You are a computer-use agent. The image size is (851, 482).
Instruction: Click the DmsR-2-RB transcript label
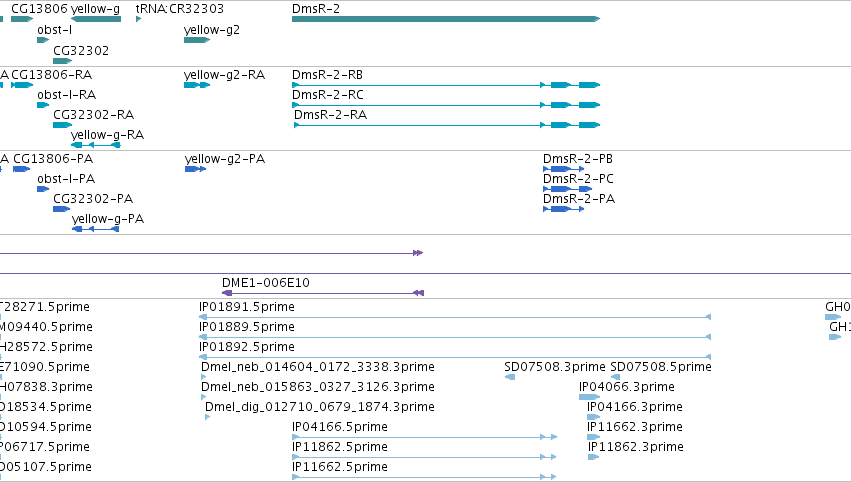tap(327, 75)
